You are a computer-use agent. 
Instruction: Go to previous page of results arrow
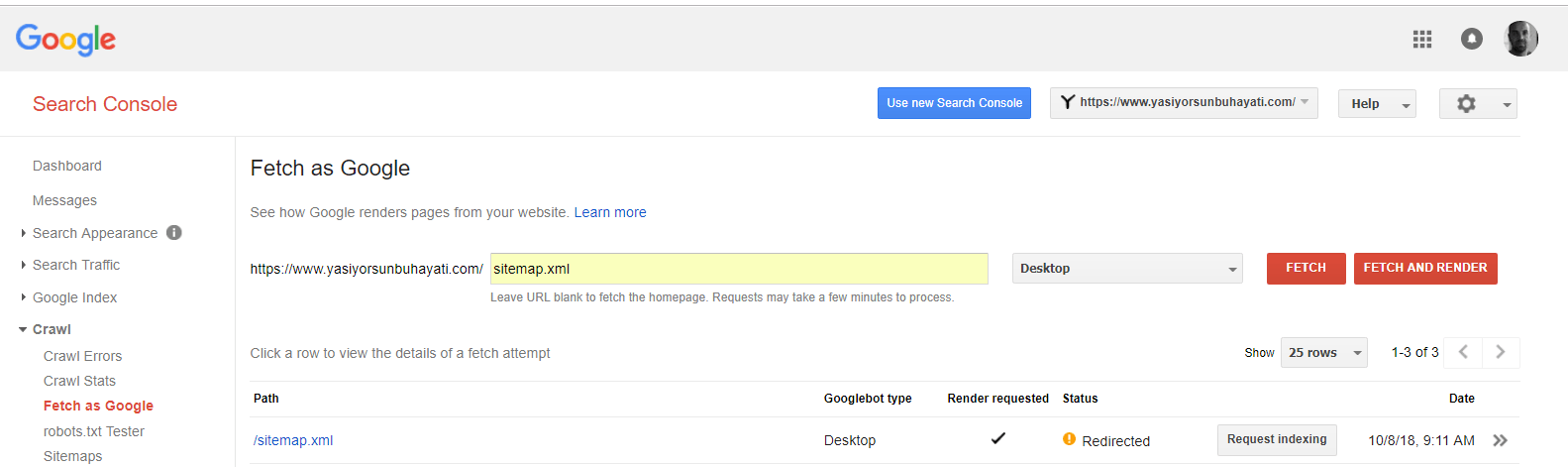1463,352
